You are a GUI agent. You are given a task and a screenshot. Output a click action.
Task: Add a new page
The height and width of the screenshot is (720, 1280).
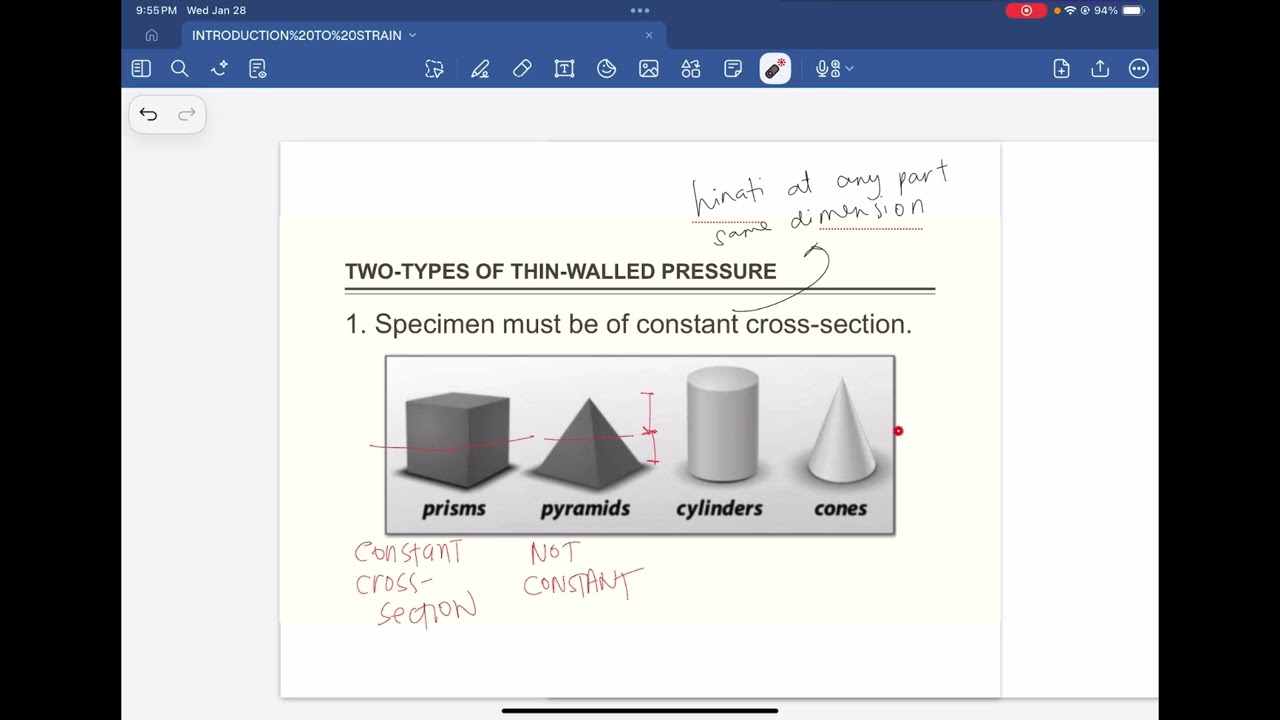pos(1061,69)
